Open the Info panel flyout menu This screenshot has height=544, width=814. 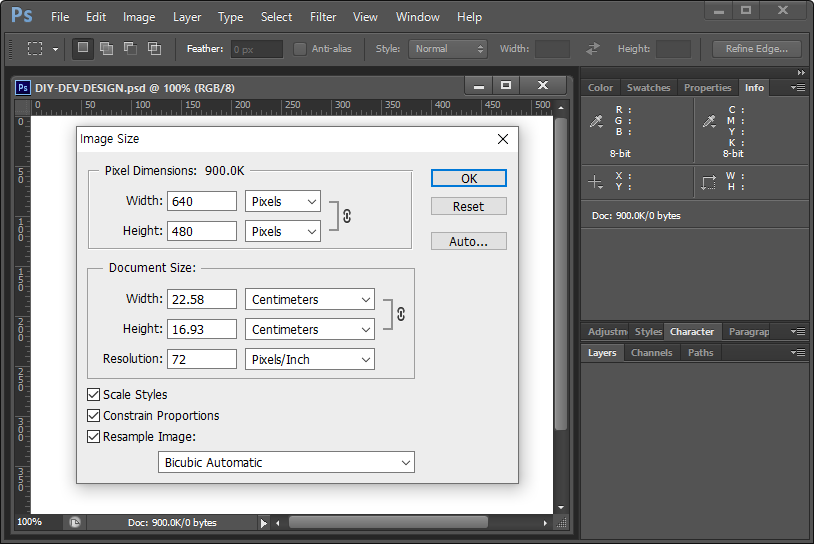coord(798,87)
